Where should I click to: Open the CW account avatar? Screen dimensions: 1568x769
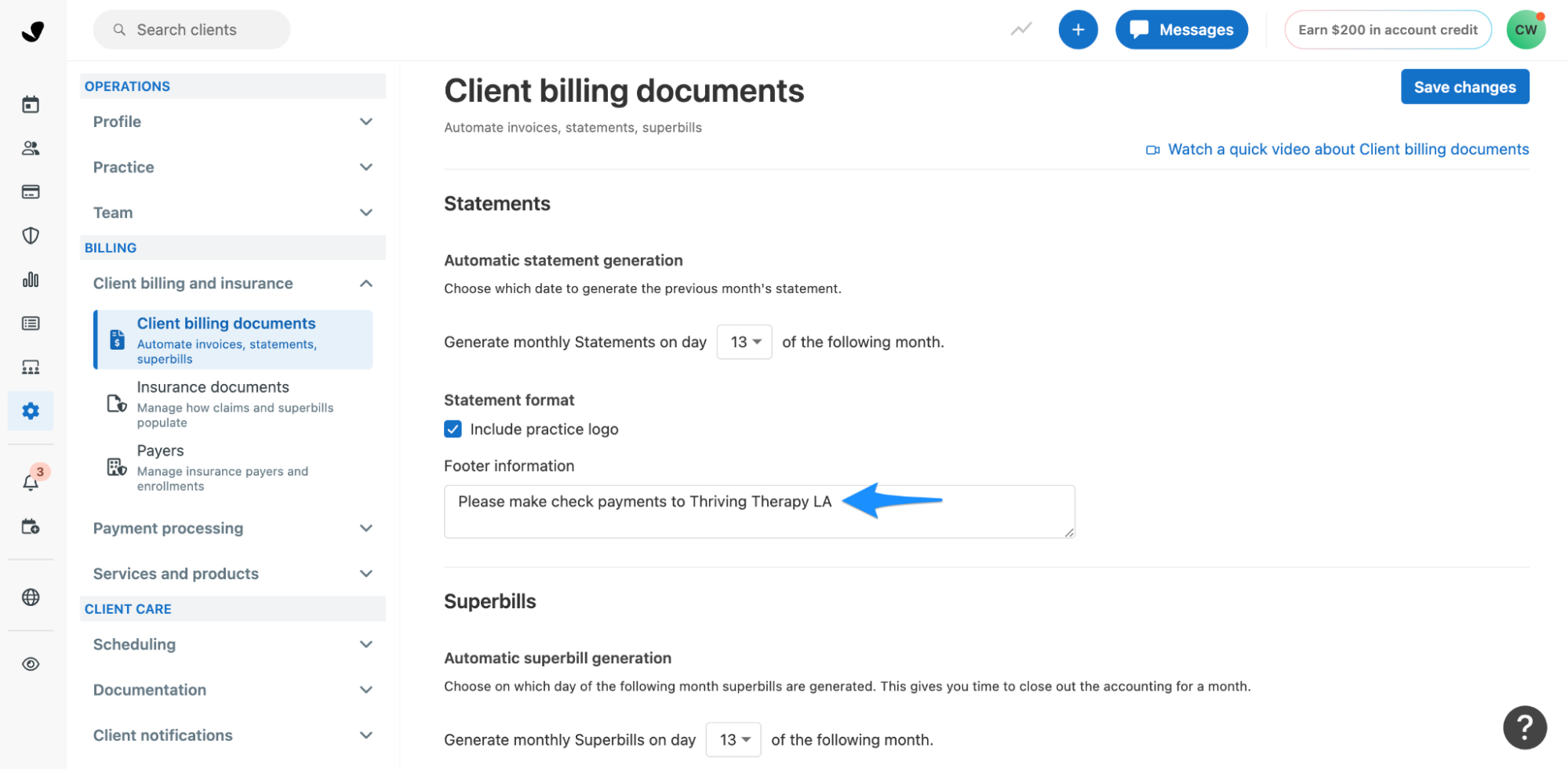point(1526,30)
